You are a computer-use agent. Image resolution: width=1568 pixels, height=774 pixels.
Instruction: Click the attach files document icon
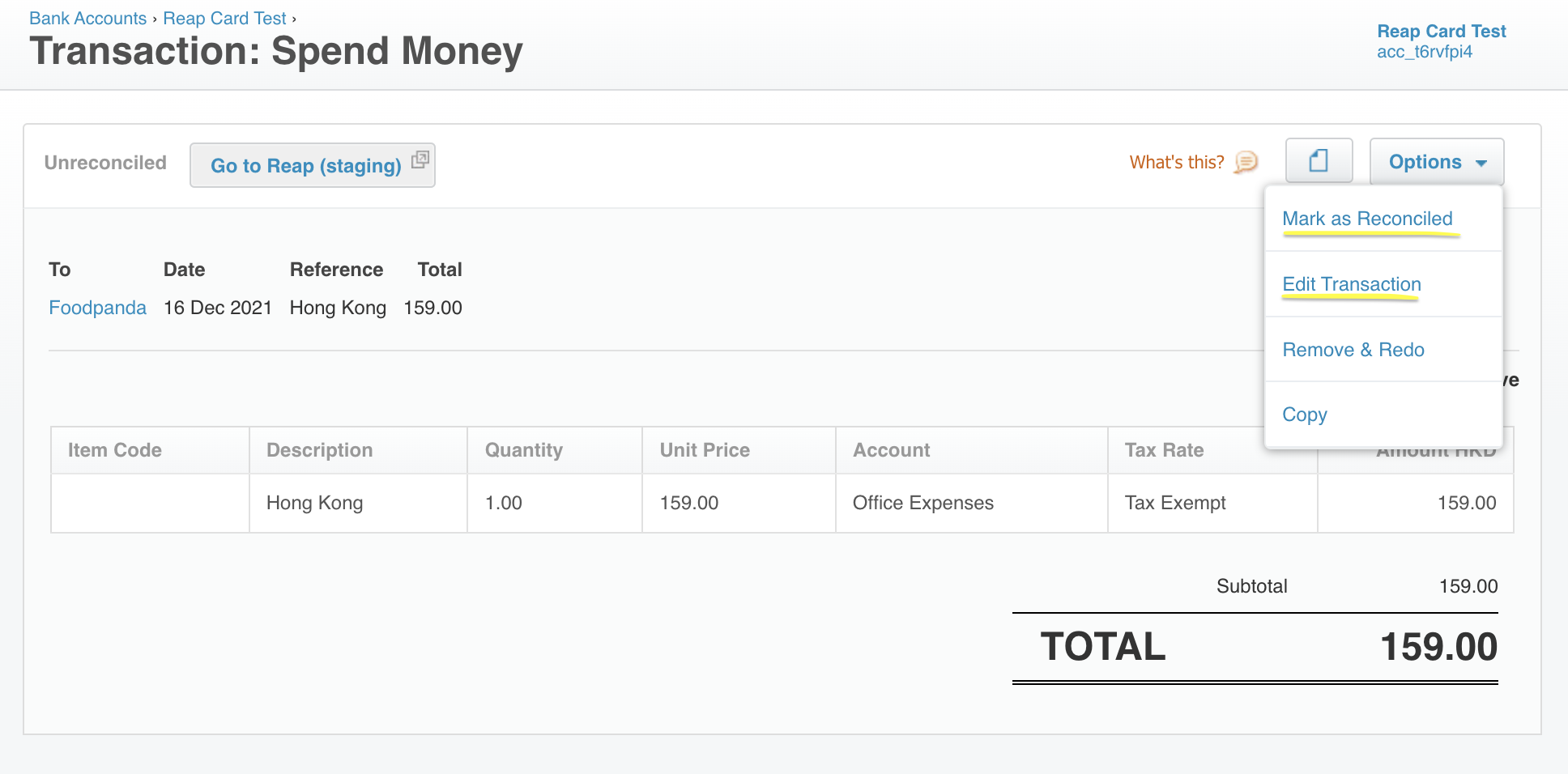(x=1319, y=161)
